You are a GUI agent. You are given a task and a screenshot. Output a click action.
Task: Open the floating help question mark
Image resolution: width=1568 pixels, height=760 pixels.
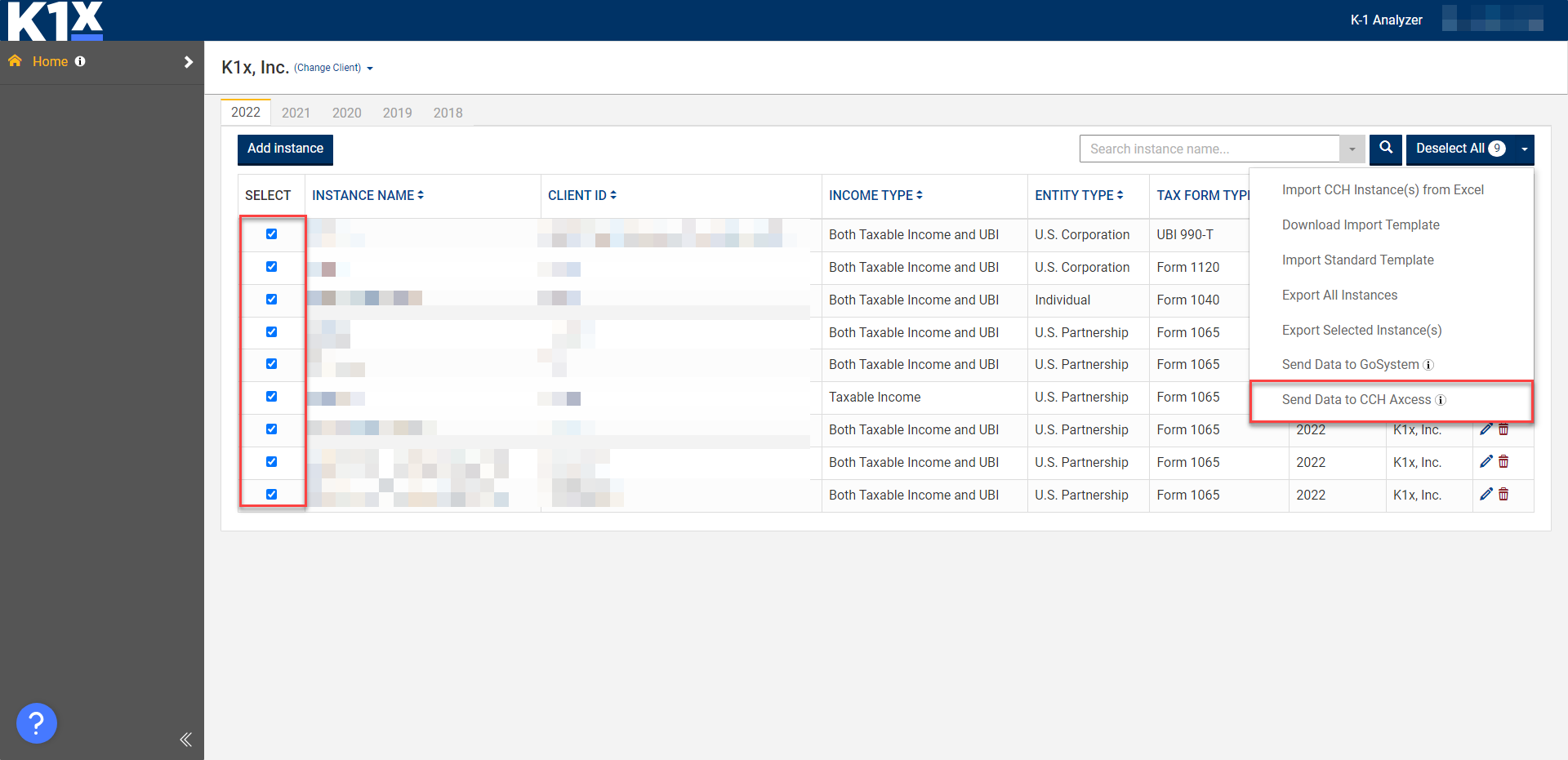(x=36, y=722)
